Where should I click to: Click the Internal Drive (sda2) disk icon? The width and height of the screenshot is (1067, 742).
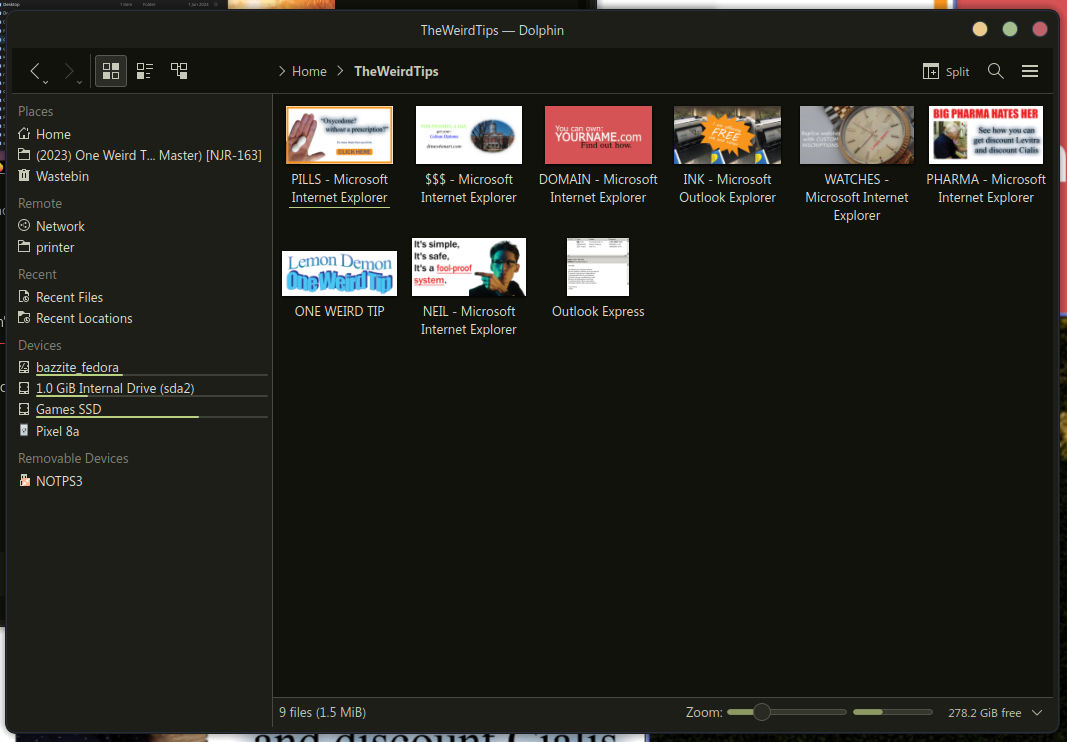24,388
